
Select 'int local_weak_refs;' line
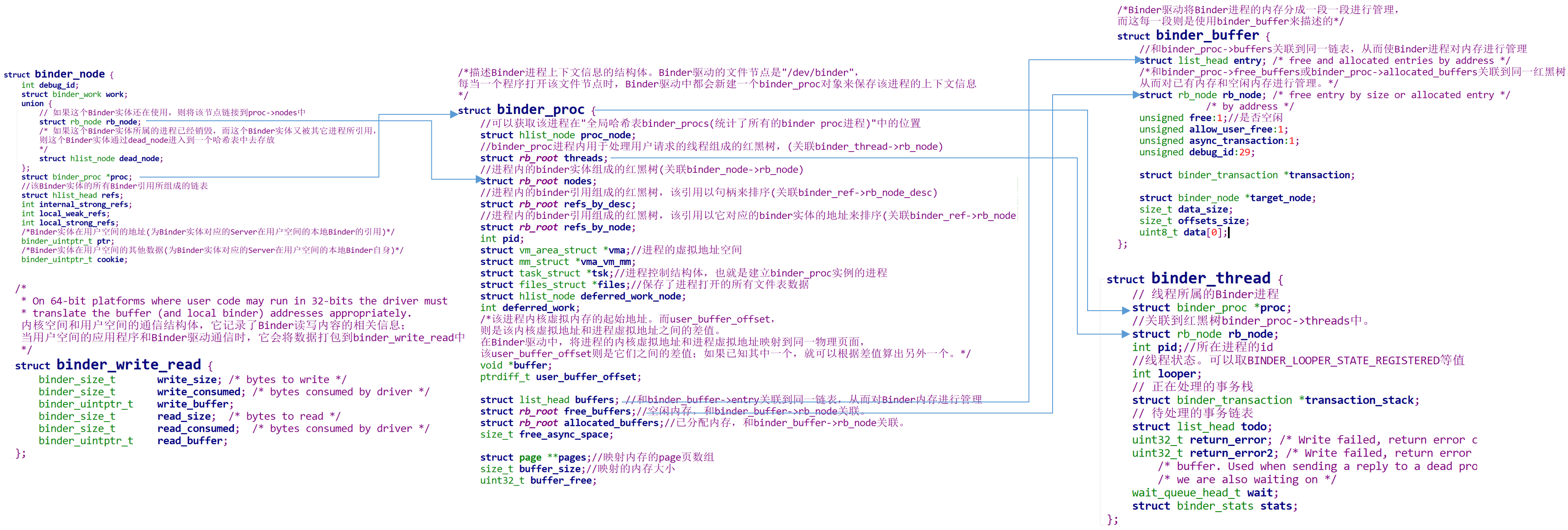66,214
